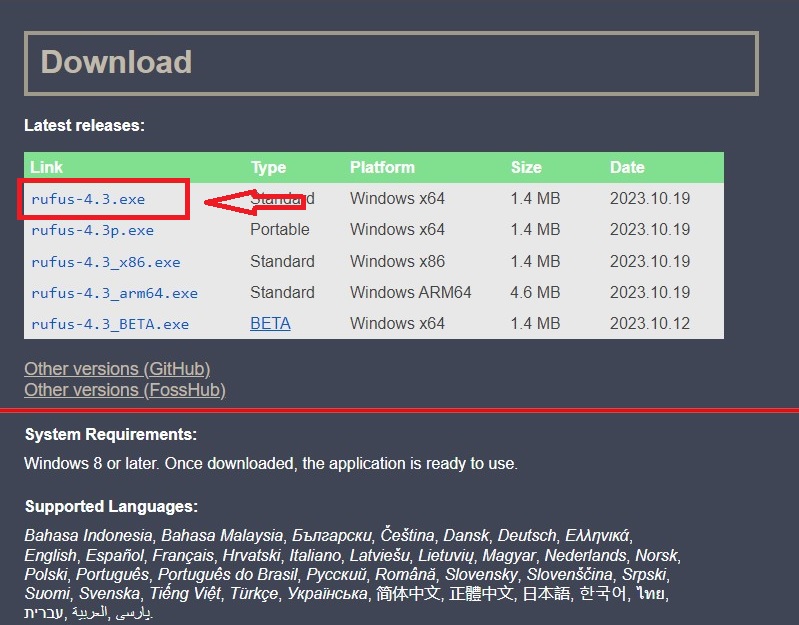Image resolution: width=799 pixels, height=625 pixels.
Task: Click the Download section heading
Action: (116, 62)
